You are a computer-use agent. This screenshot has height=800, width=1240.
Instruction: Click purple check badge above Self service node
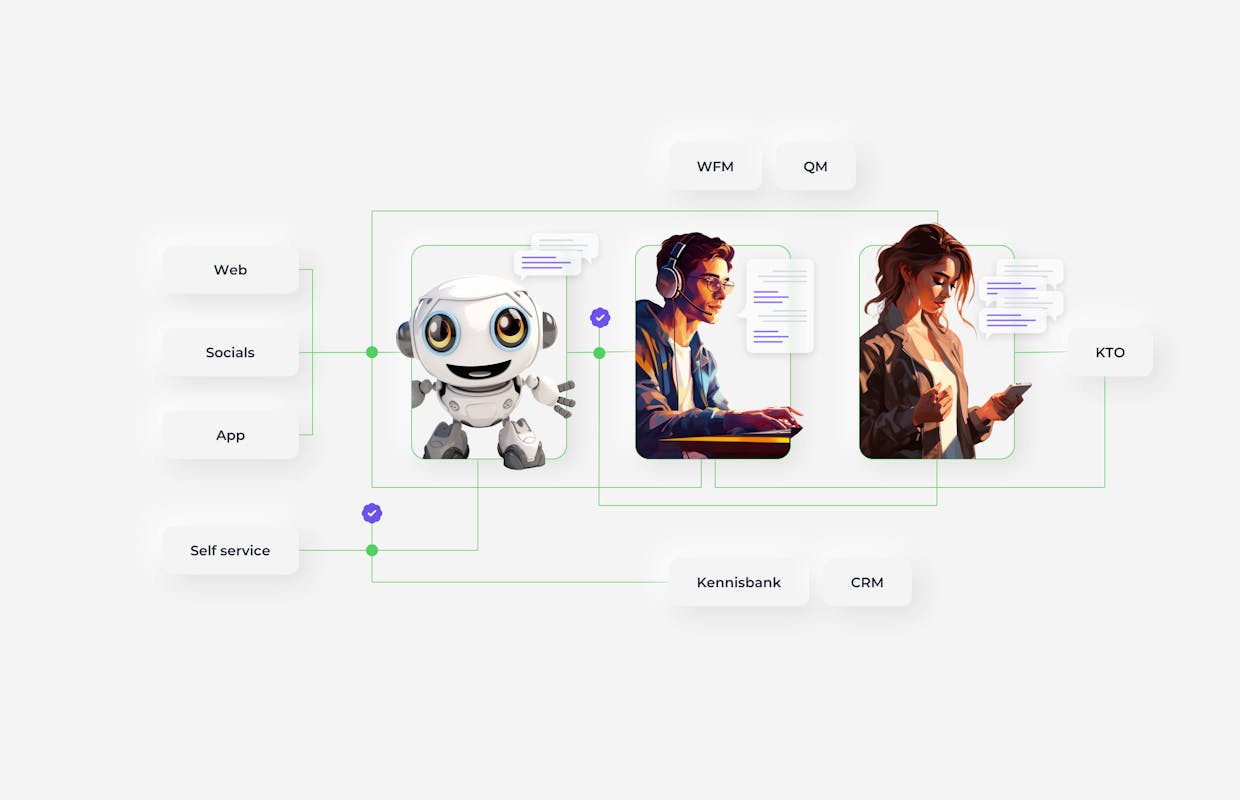[372, 513]
